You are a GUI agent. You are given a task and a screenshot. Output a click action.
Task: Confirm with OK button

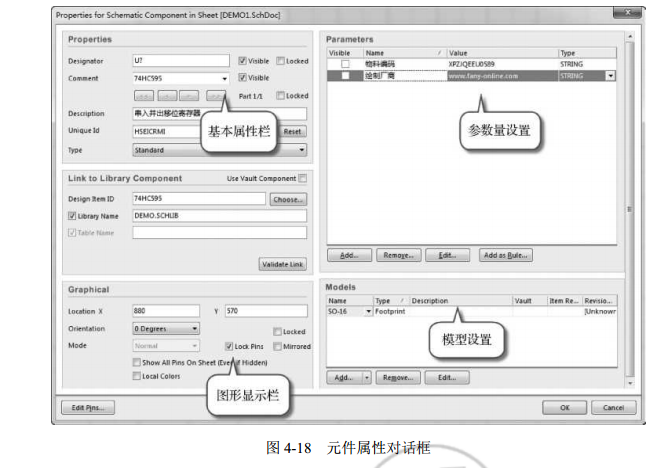[x=564, y=407]
